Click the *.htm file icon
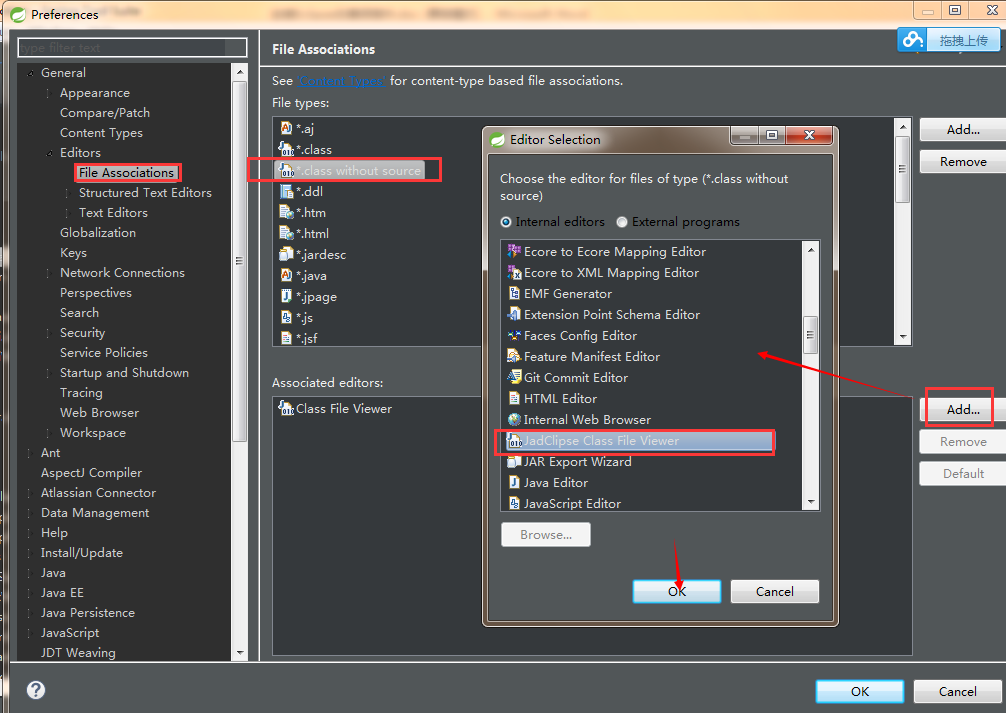This screenshot has width=1006, height=713. 286,212
